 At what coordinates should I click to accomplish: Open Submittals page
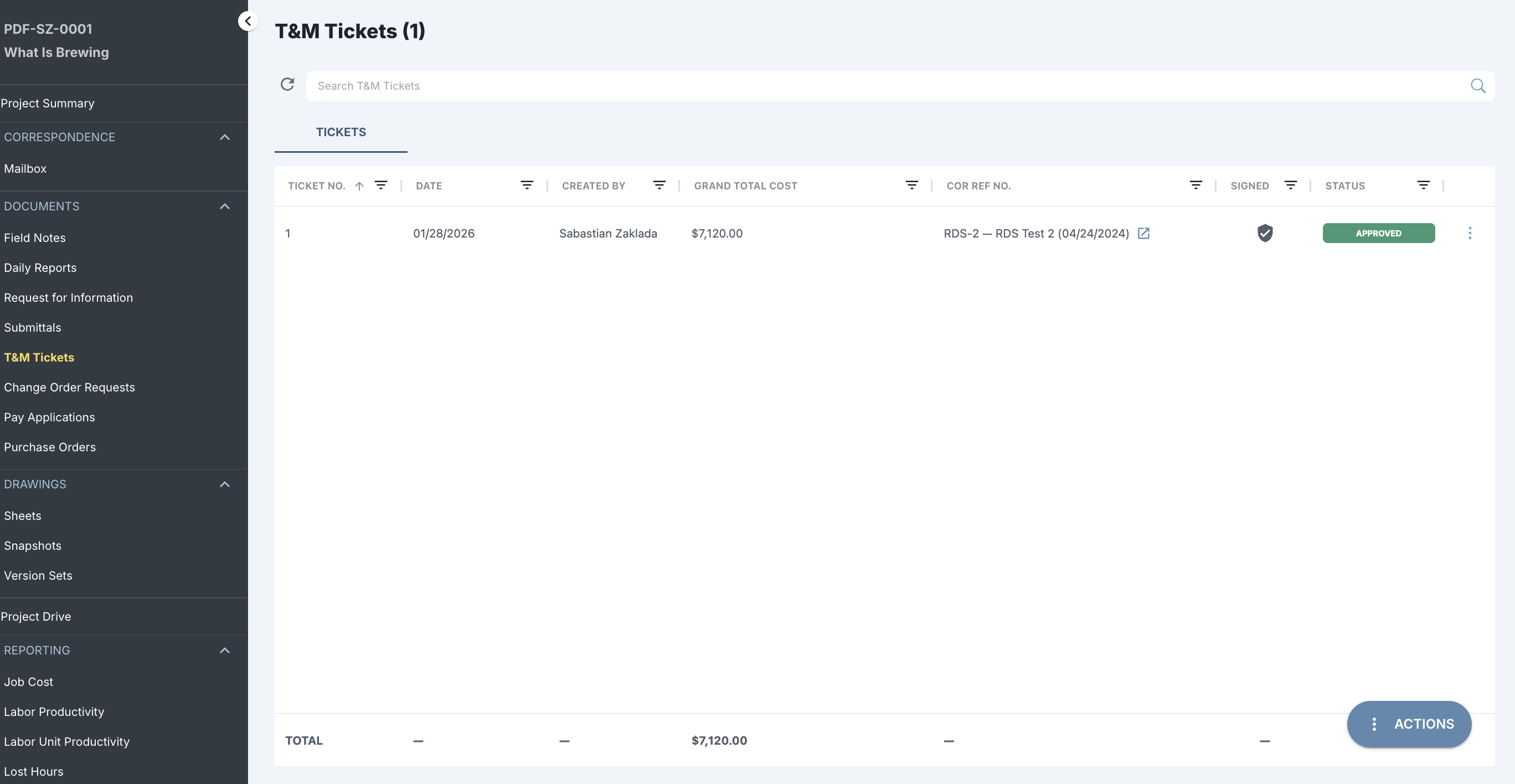coord(32,328)
